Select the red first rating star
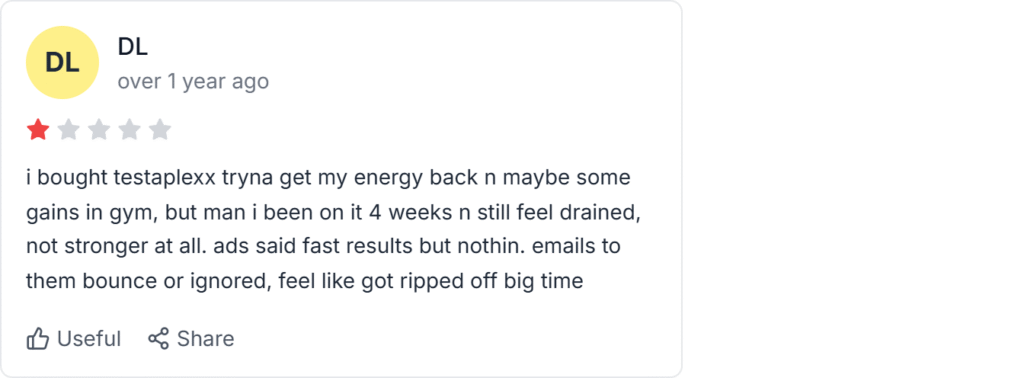The height and width of the screenshot is (378, 1024). pyautogui.click(x=38, y=130)
